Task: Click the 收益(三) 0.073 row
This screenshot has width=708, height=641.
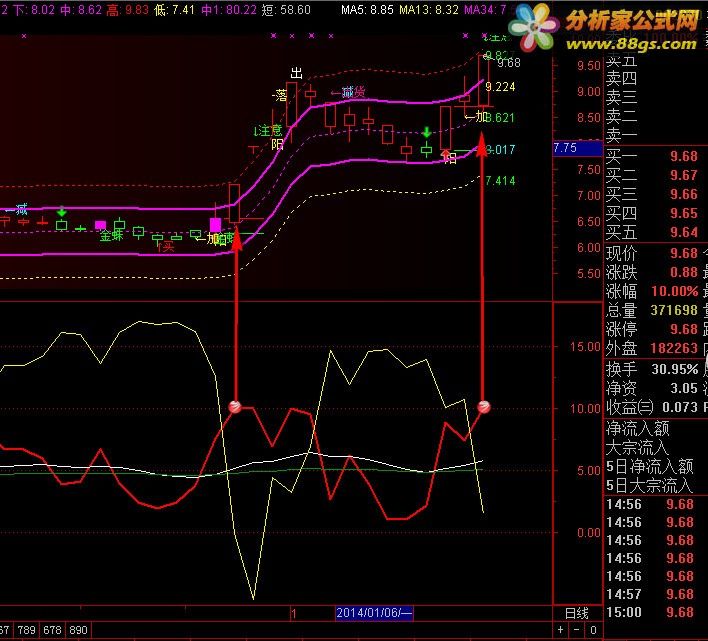Action: [x=652, y=407]
